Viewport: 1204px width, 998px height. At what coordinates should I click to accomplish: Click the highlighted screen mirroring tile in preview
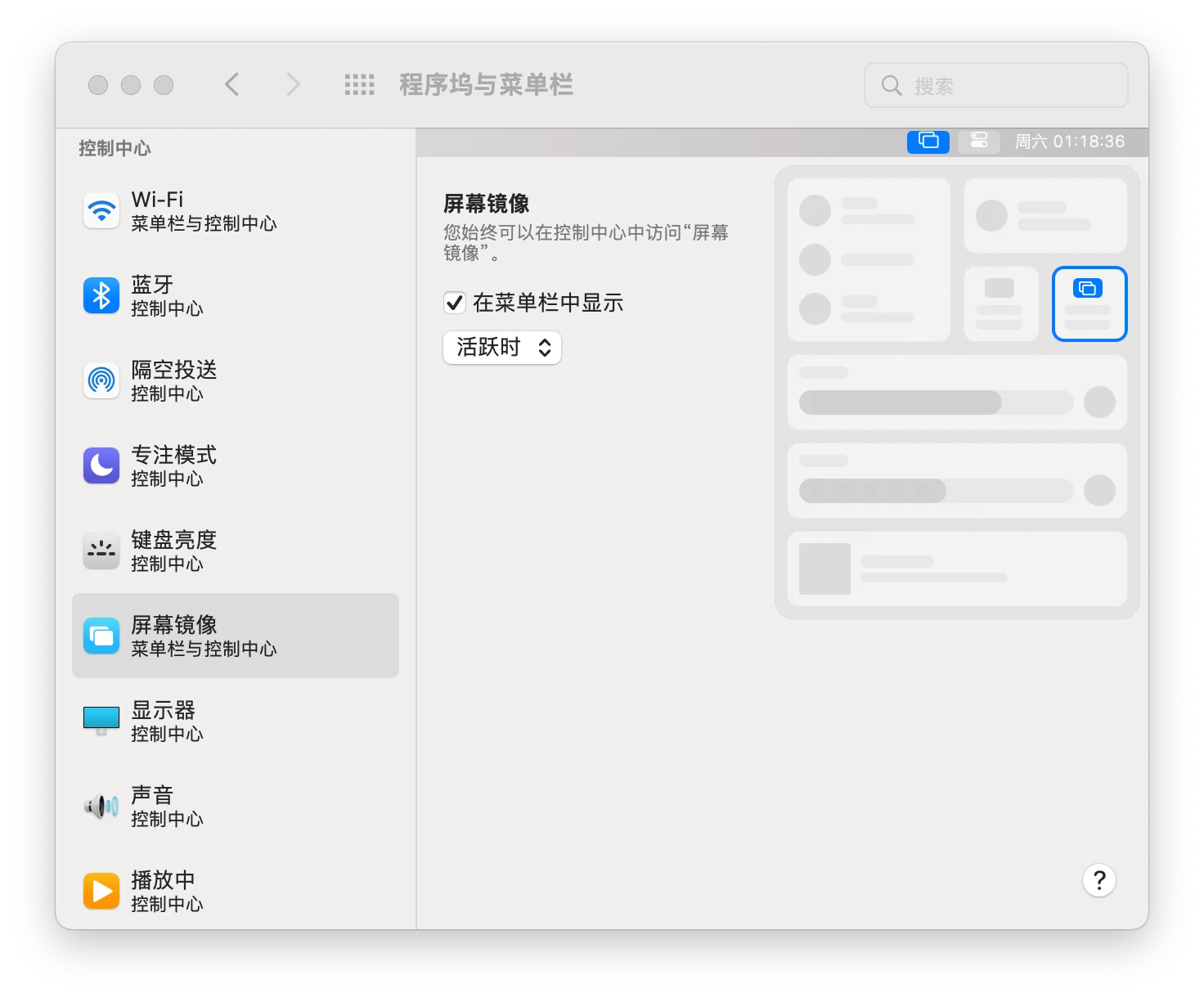pos(1089,303)
